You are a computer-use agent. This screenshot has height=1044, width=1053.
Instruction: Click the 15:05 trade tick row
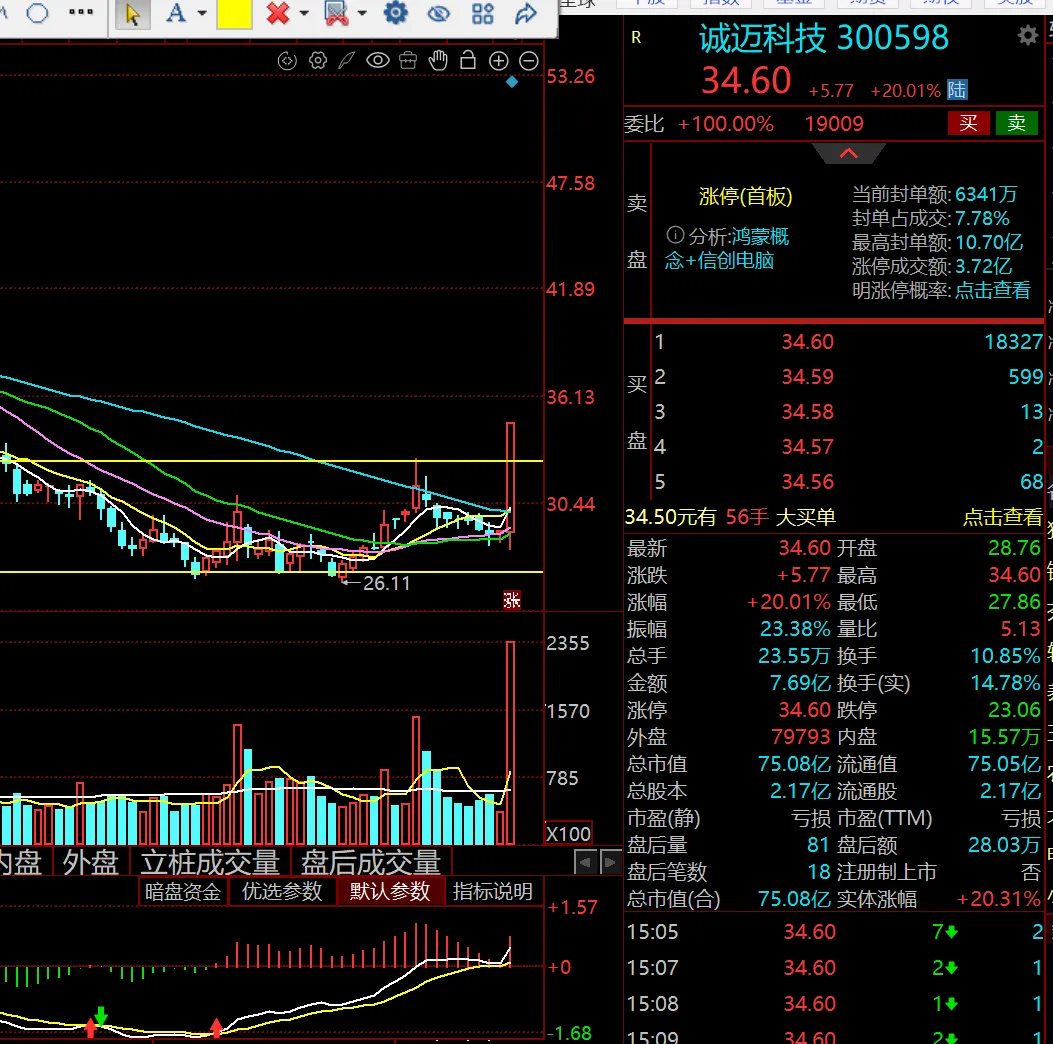pos(835,932)
